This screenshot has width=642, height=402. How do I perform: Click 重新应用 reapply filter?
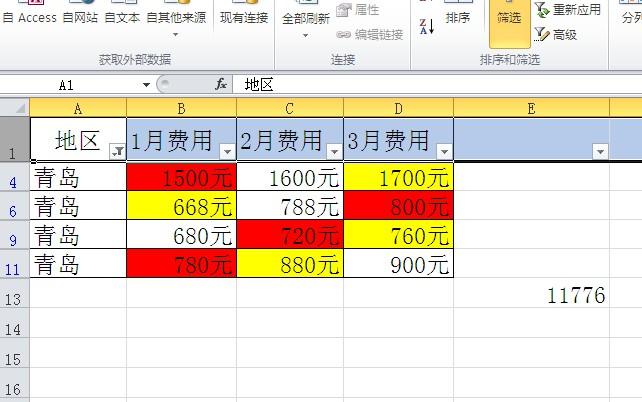(568, 10)
